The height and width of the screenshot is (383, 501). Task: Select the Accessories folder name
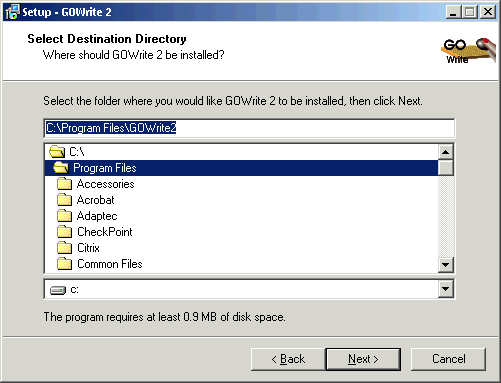(x=105, y=184)
